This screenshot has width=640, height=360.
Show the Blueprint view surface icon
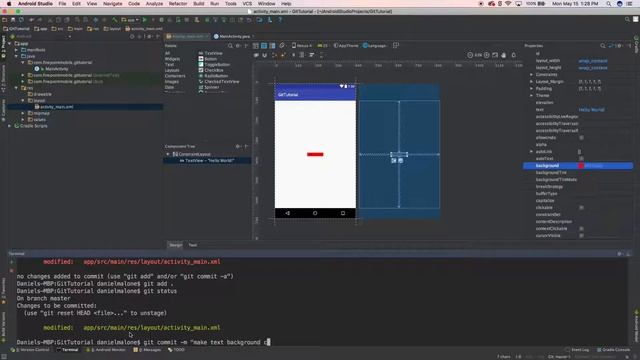(x=264, y=46)
